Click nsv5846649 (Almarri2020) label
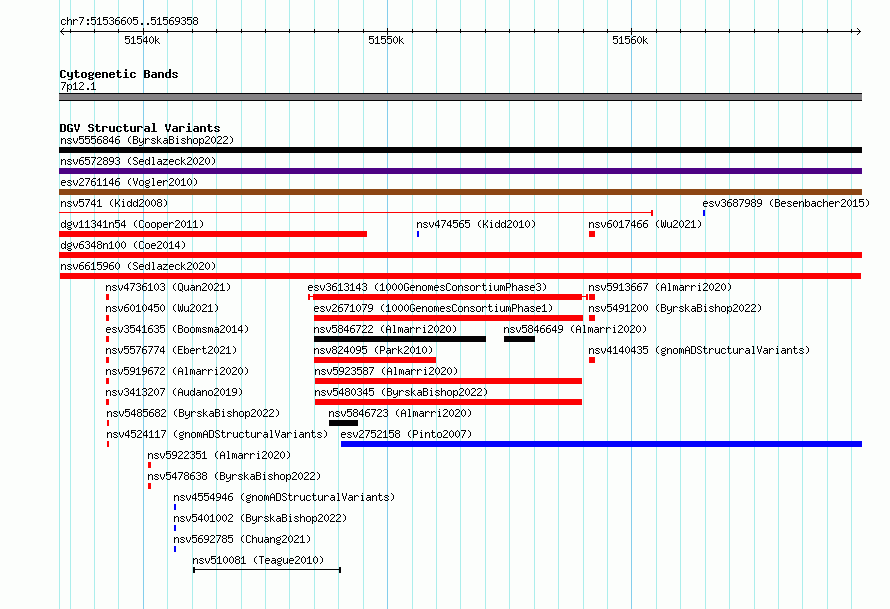This screenshot has width=890, height=609. click(x=575, y=329)
